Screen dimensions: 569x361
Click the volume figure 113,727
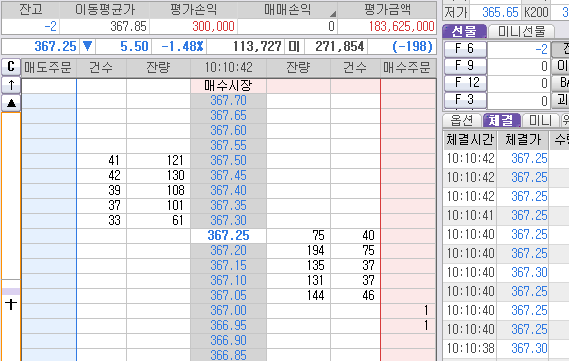click(x=257, y=46)
